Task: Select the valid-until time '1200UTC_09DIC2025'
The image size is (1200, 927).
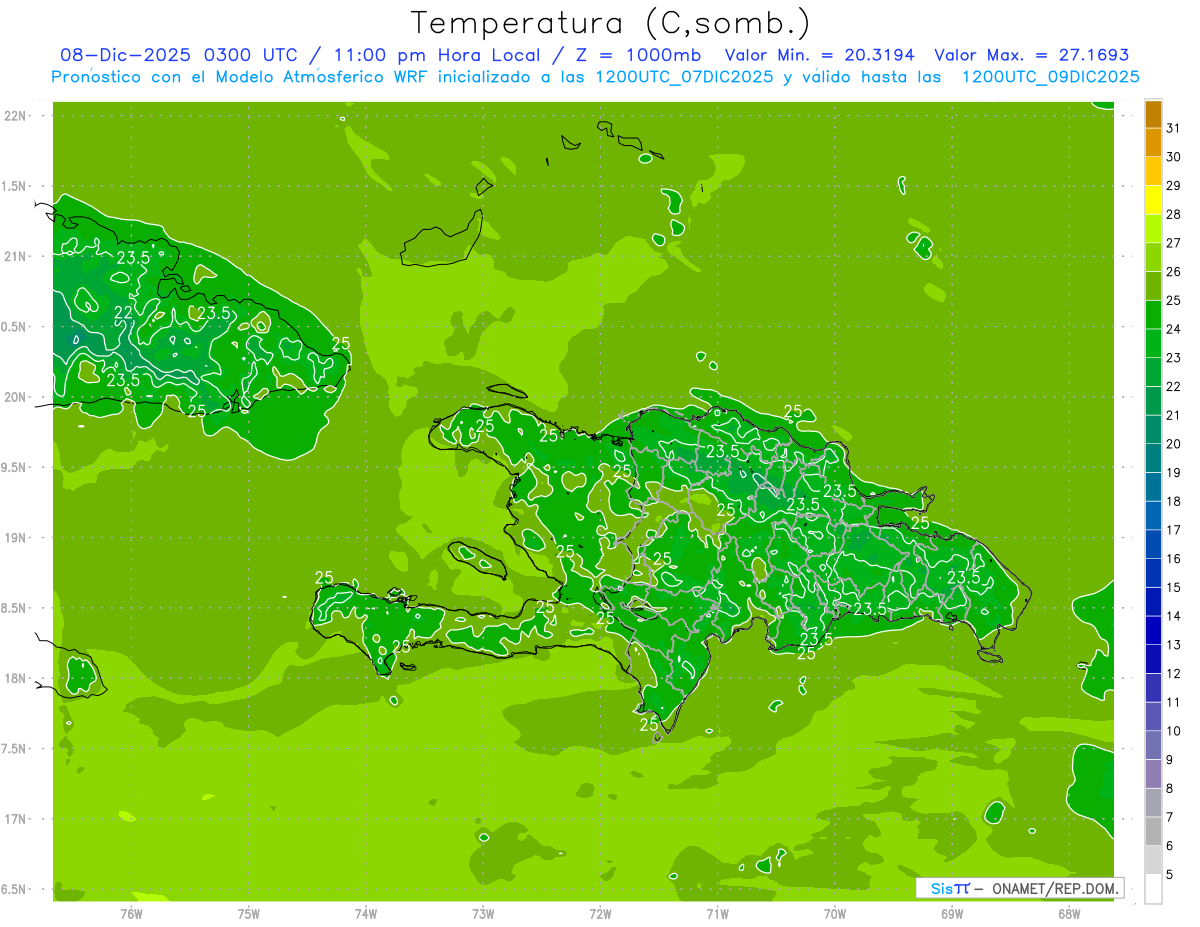Action: coord(1050,77)
